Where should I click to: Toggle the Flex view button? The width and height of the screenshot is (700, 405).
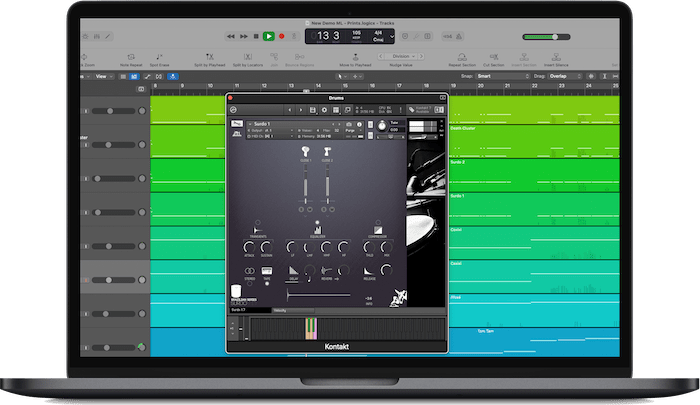pyautogui.click(x=159, y=76)
